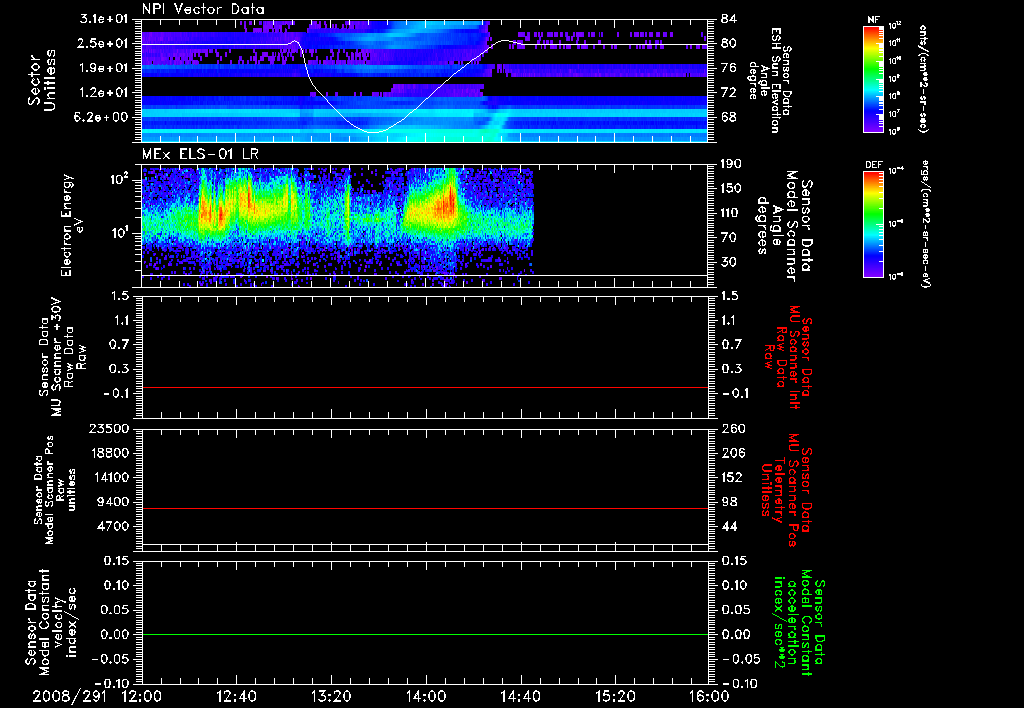Click the 13:20 time tick label

click(x=331, y=696)
